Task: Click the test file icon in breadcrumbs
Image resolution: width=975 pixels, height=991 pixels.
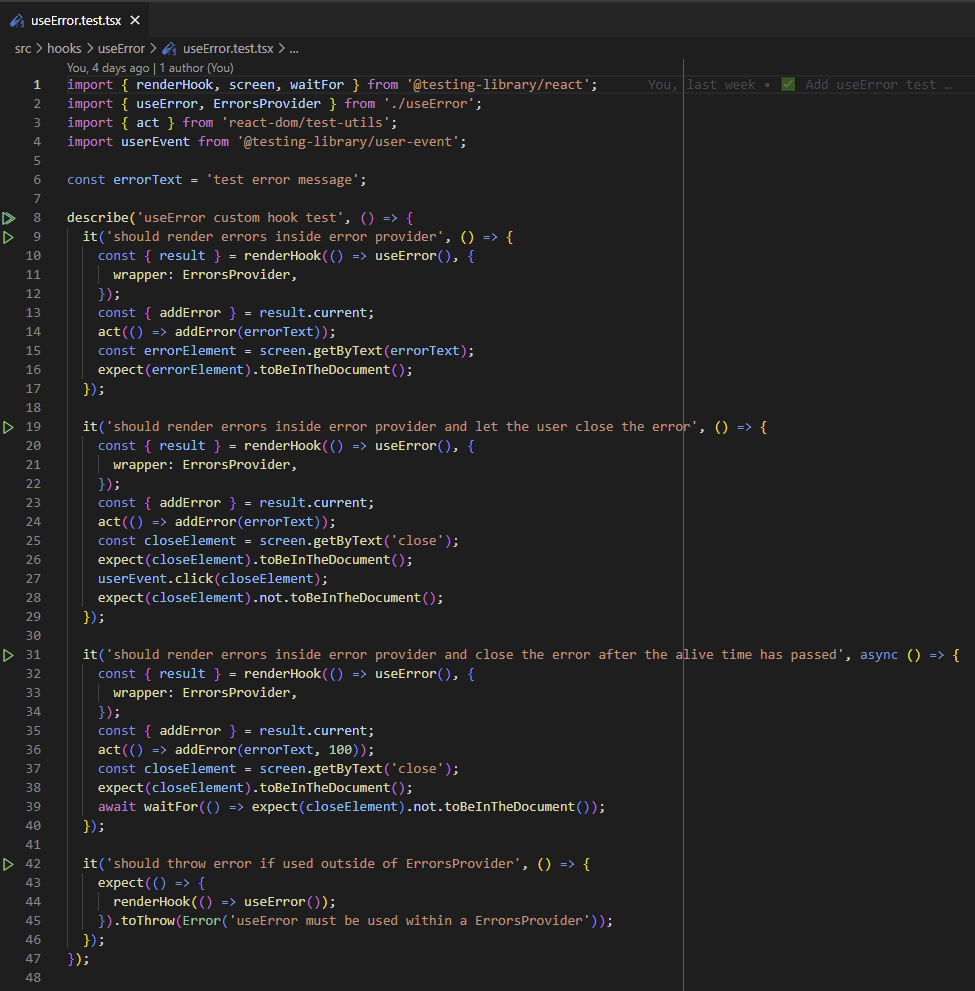Action: [x=169, y=49]
